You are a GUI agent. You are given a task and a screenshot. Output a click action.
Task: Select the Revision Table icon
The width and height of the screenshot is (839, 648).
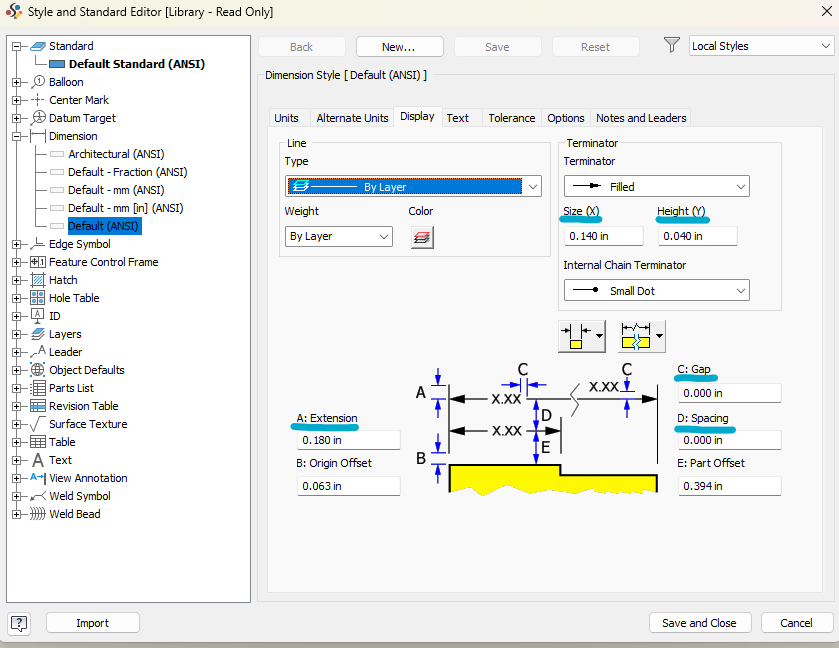[x=37, y=405]
